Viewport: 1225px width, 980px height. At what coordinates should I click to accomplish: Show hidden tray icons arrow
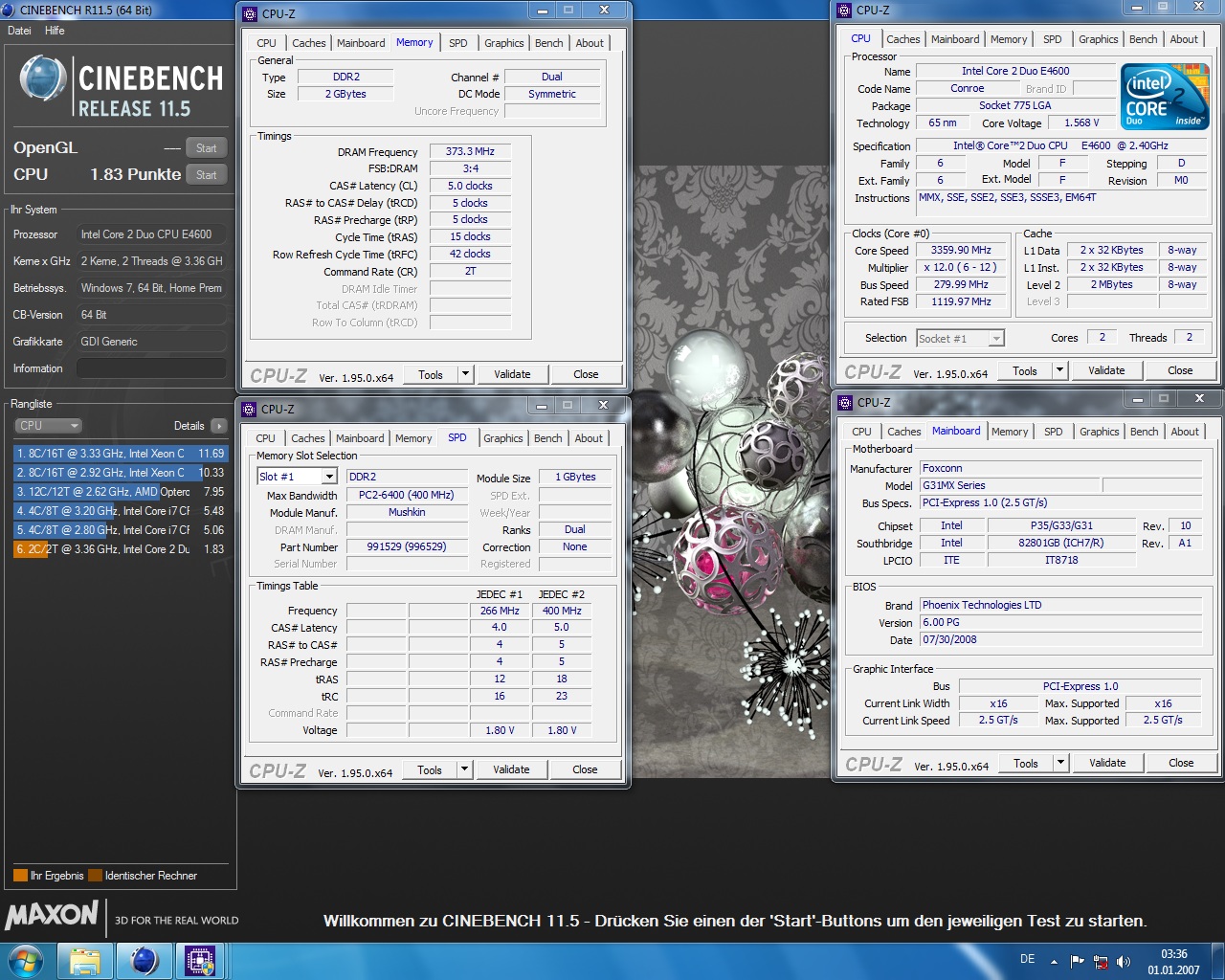[1054, 962]
